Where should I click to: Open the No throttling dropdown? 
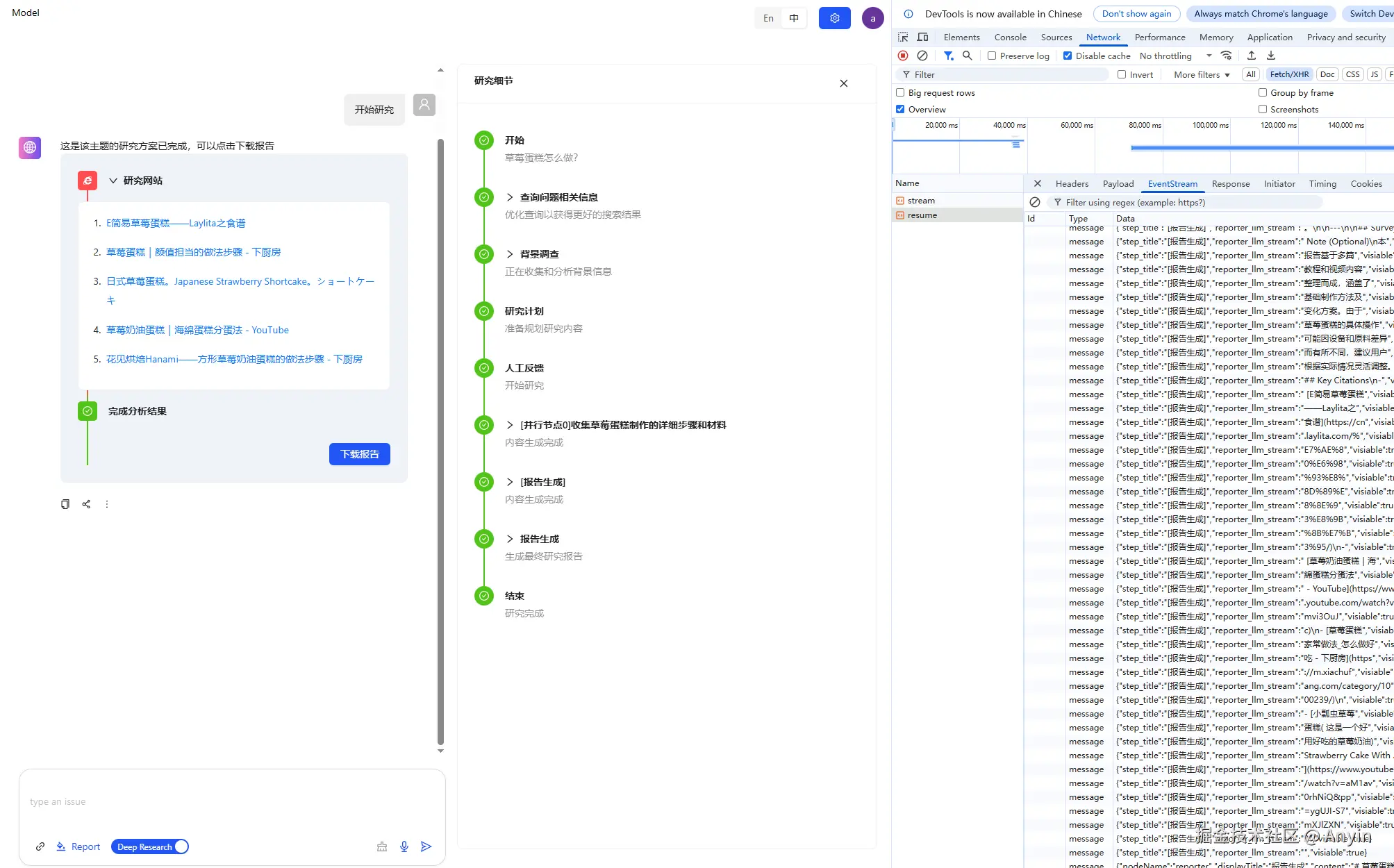pyautogui.click(x=1175, y=56)
